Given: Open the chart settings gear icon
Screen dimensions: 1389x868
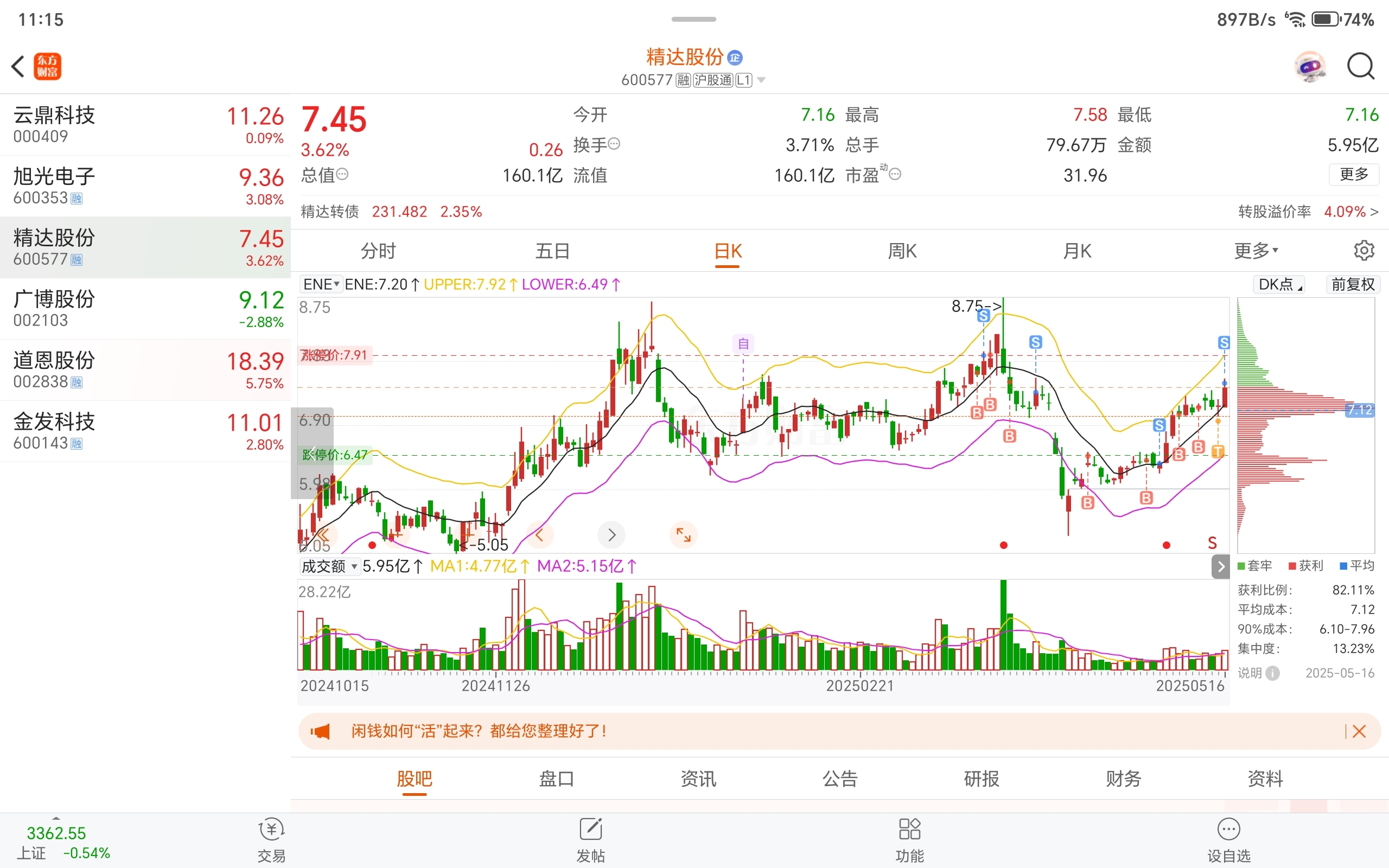Looking at the screenshot, I should 1363,250.
